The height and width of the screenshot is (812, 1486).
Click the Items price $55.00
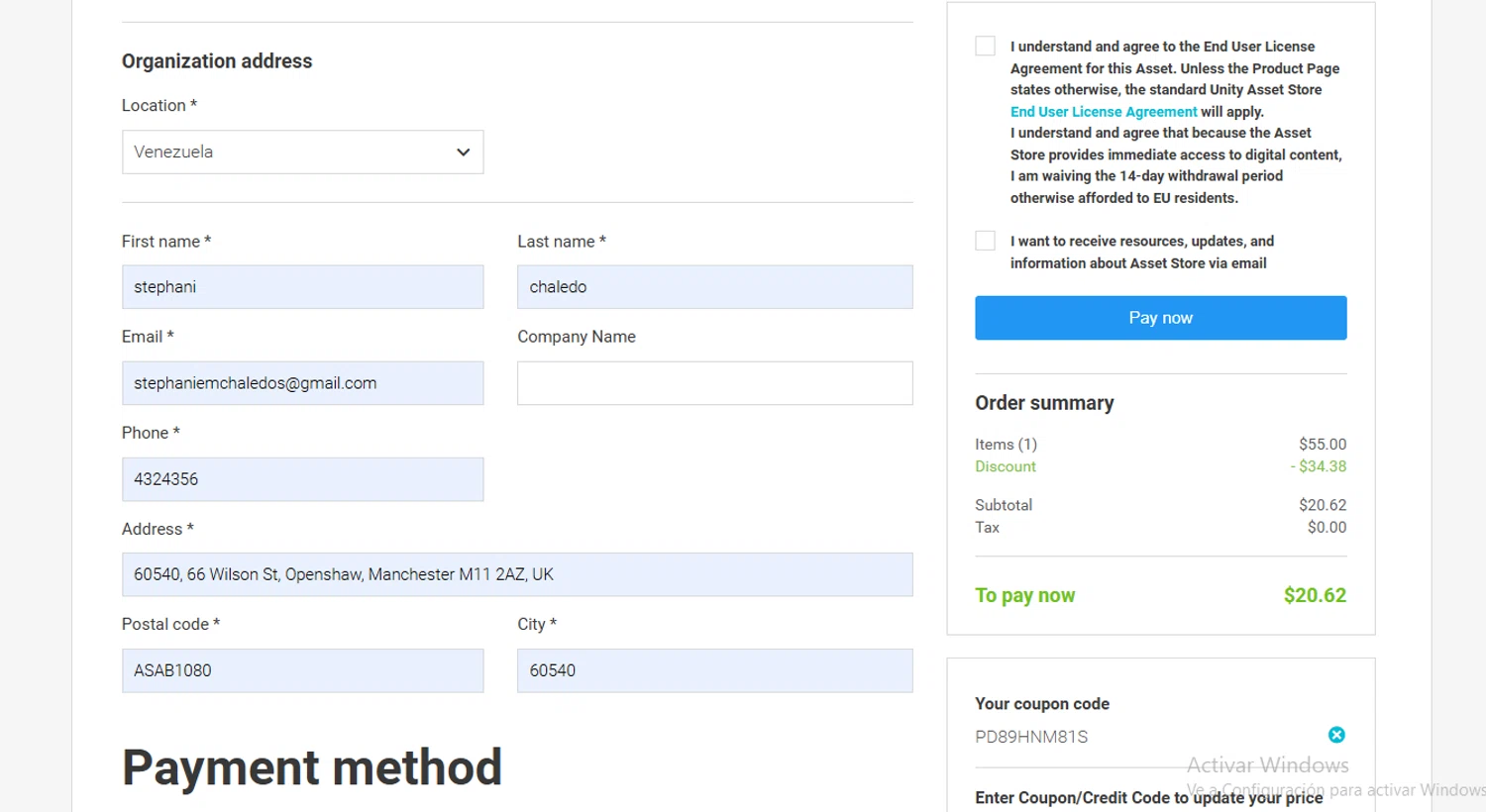[x=1323, y=445]
